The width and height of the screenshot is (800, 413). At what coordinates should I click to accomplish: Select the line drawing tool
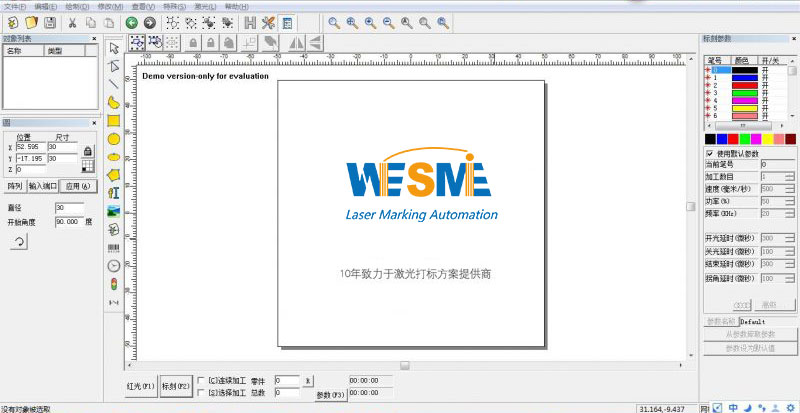114,84
